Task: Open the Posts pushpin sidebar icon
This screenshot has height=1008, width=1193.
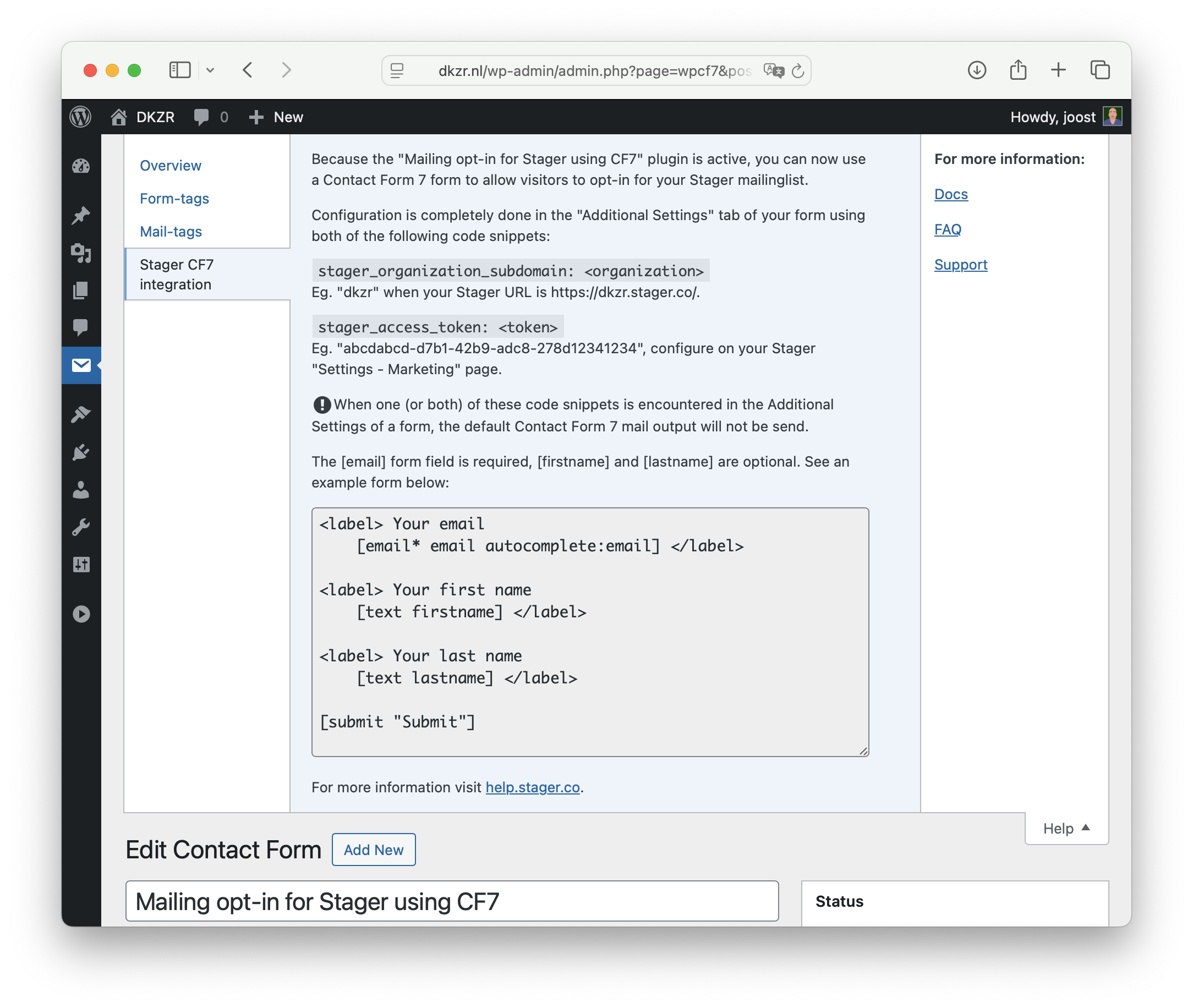Action: (81, 216)
